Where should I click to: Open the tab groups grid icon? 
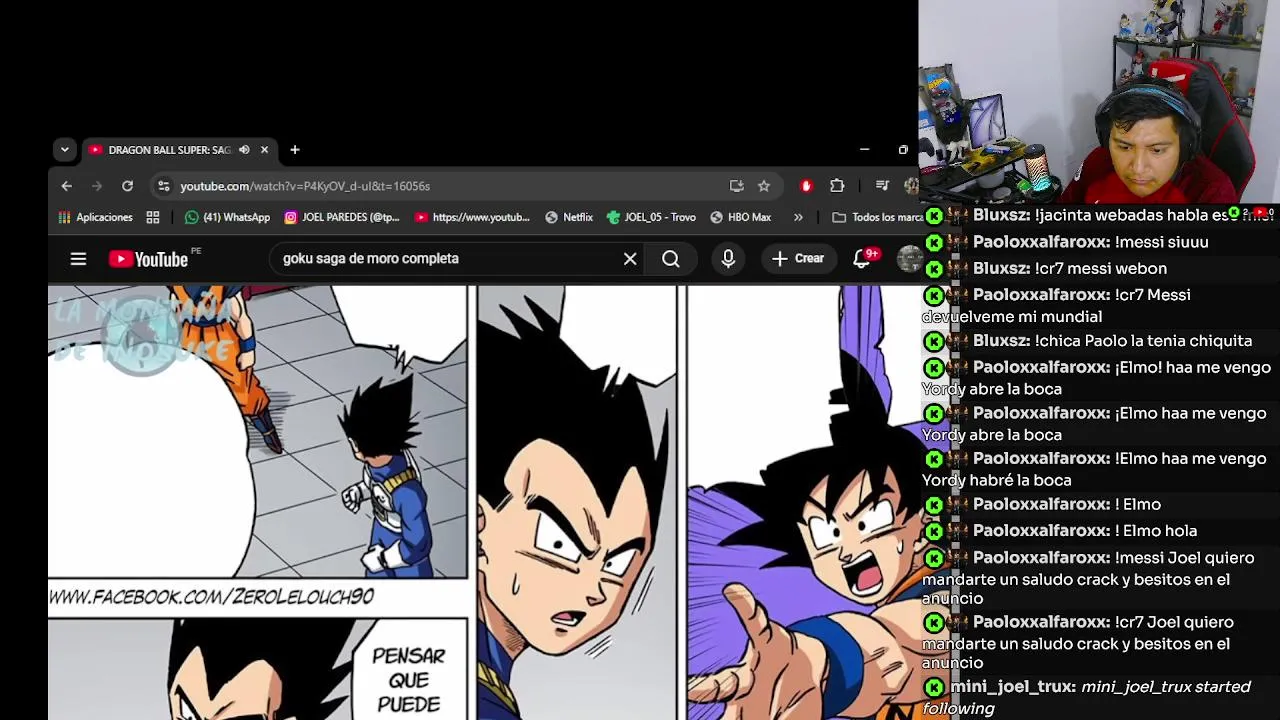pos(153,217)
